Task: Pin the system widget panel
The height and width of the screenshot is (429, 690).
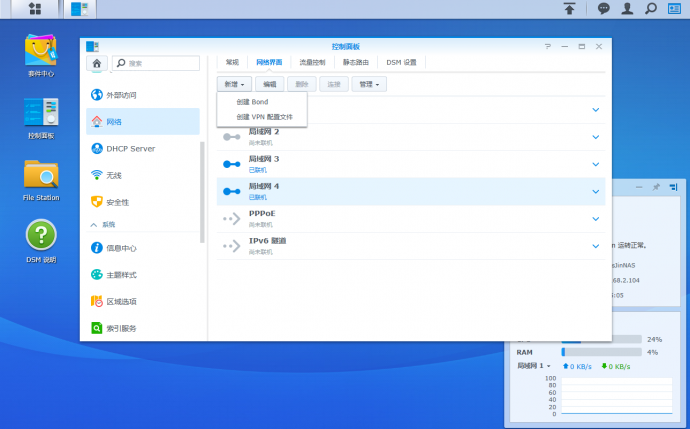Action: click(656, 187)
